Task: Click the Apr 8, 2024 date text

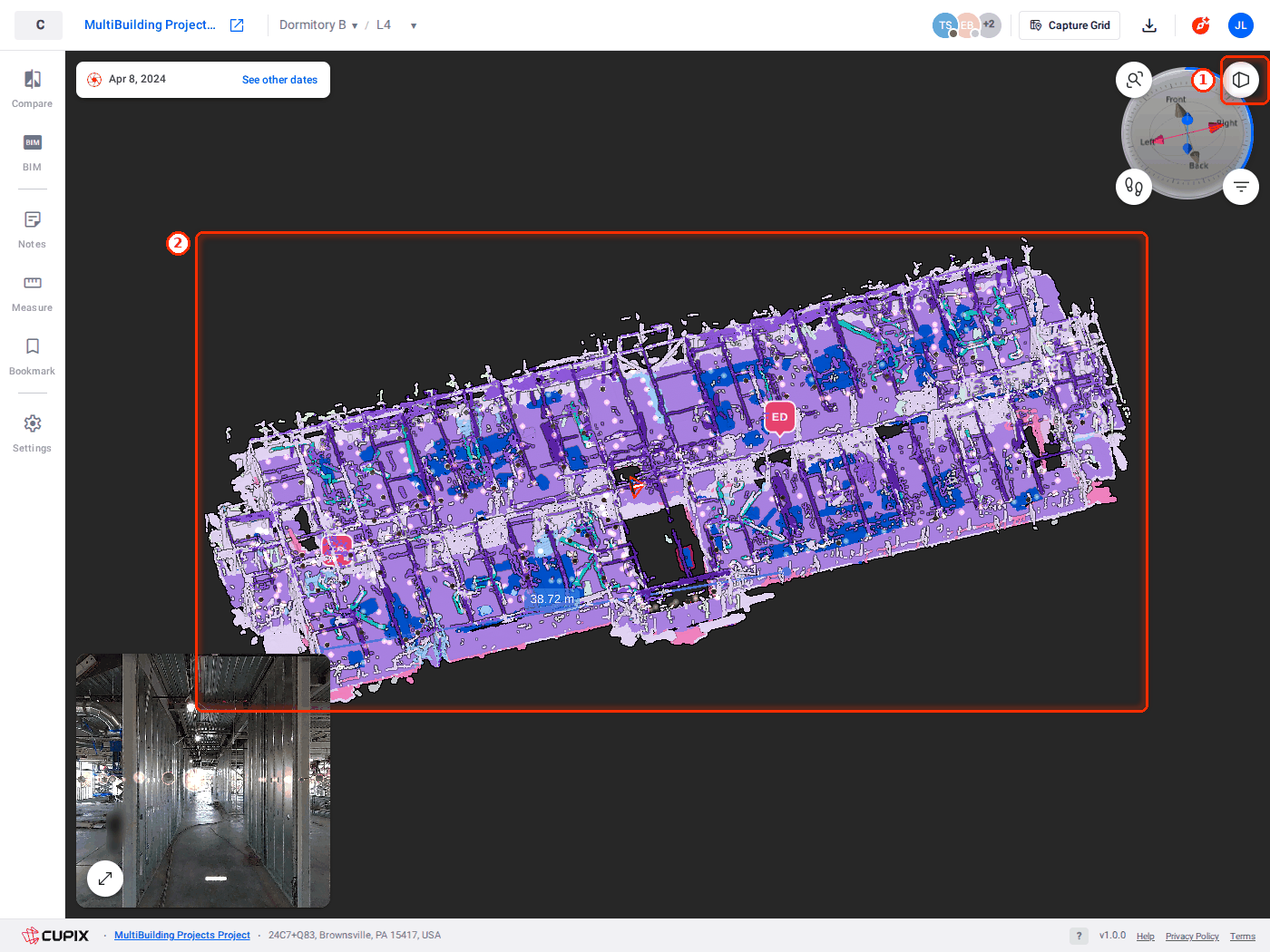Action: (137, 79)
